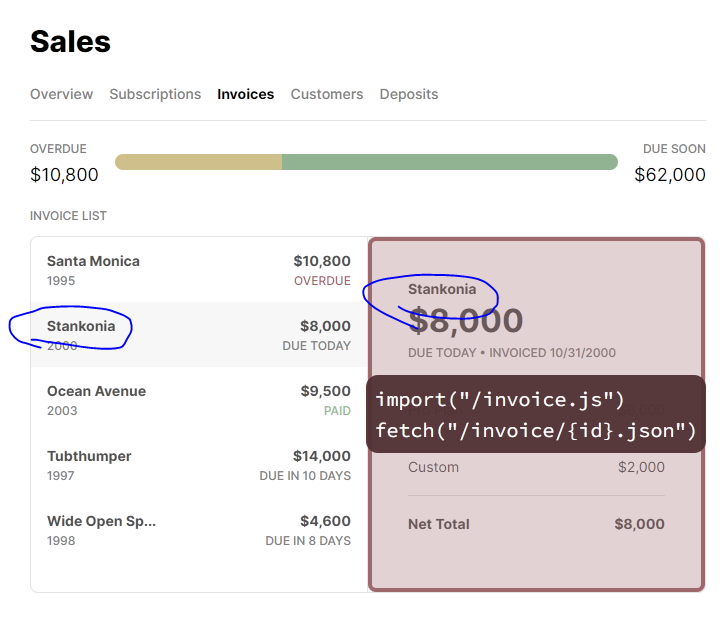Click the $4,600 amount
Image resolution: width=725 pixels, height=620 pixels.
tap(326, 522)
